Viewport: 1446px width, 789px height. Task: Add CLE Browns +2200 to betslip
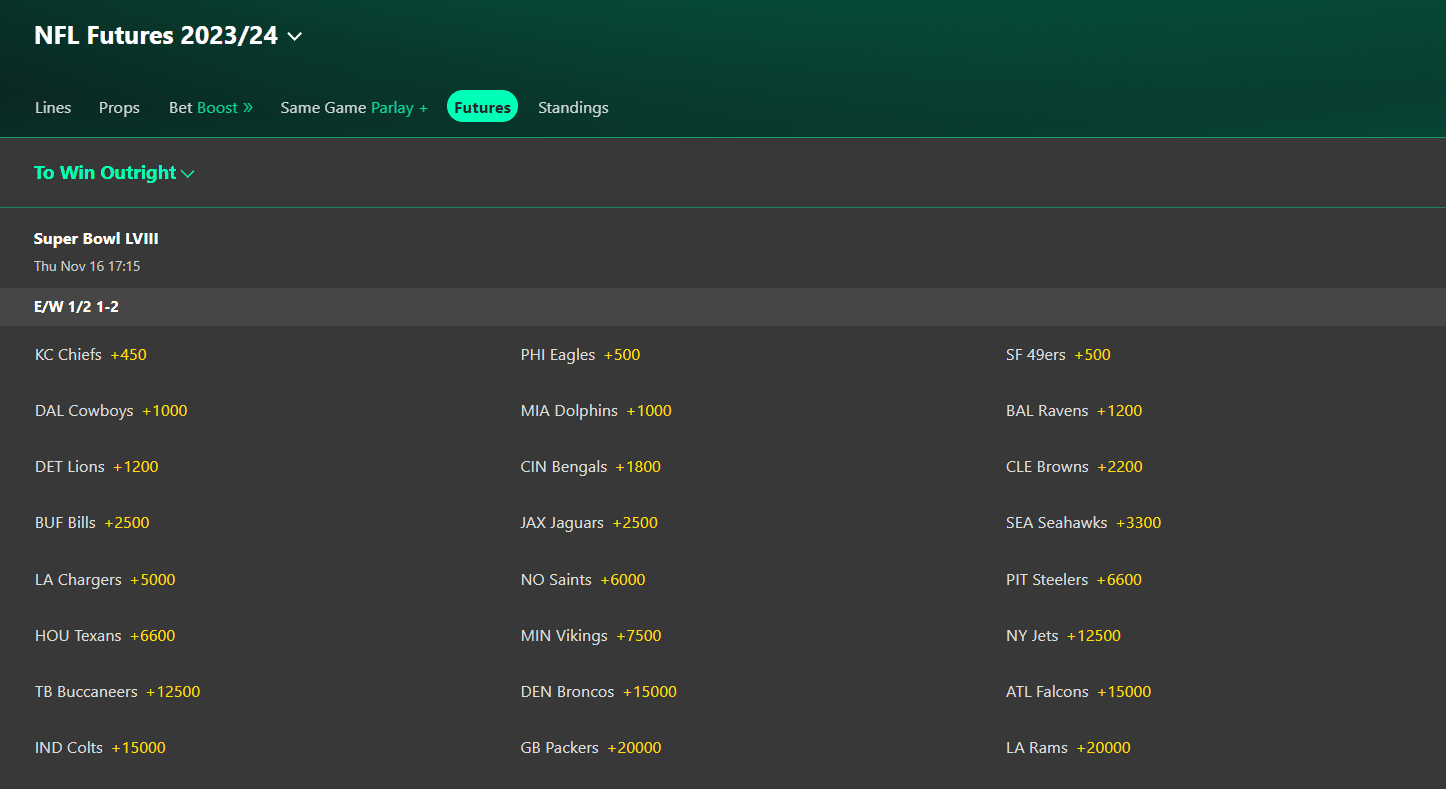(x=1074, y=467)
